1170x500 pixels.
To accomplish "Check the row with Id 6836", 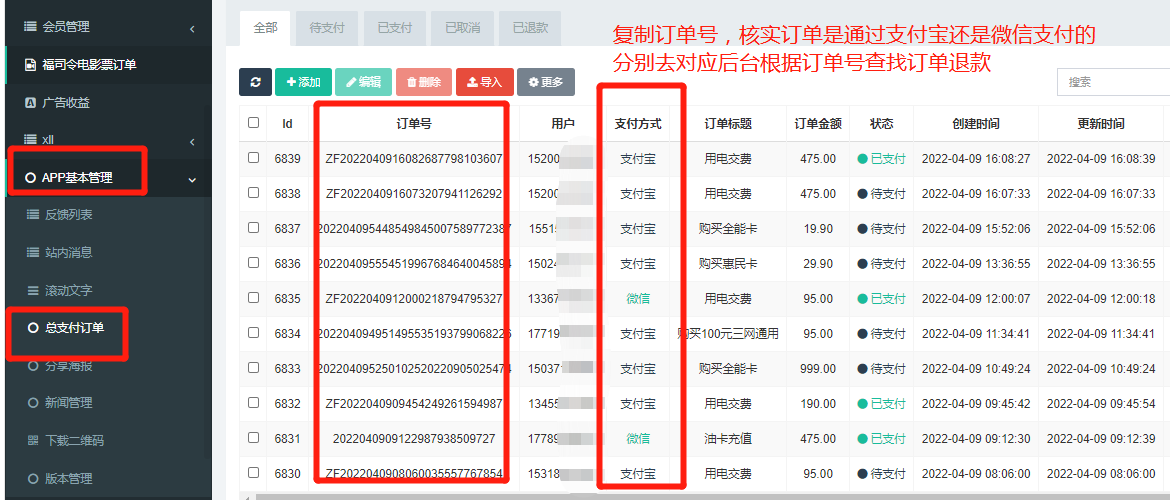I will (x=254, y=263).
